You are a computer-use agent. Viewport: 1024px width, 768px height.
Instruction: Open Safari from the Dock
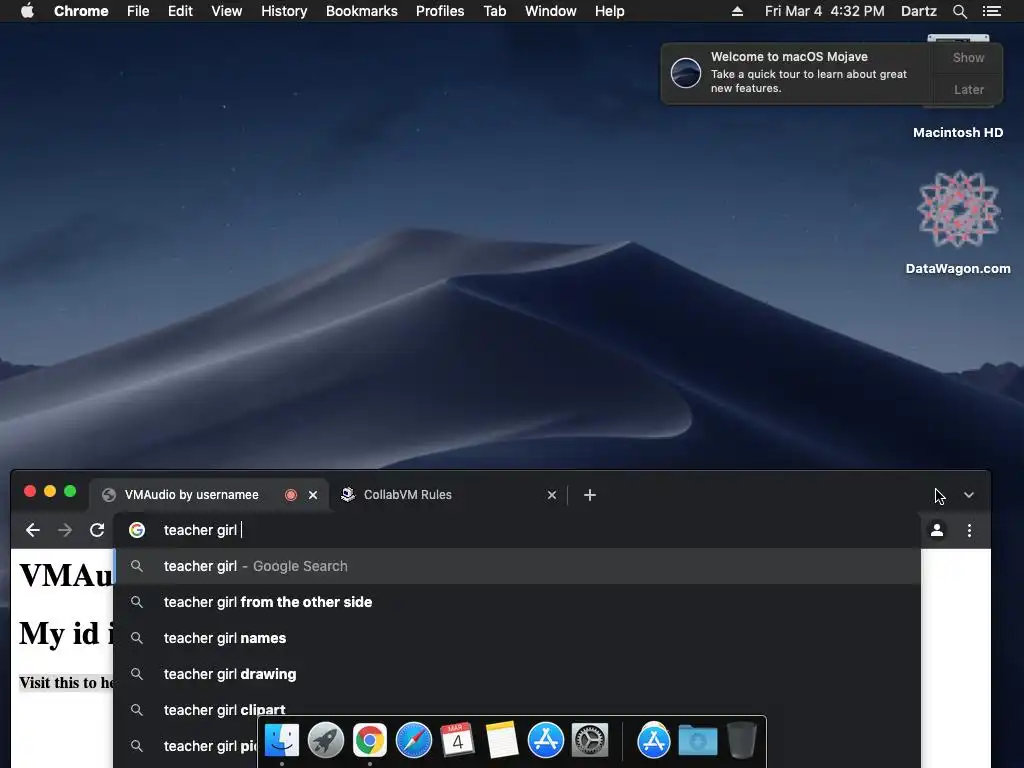click(x=413, y=741)
